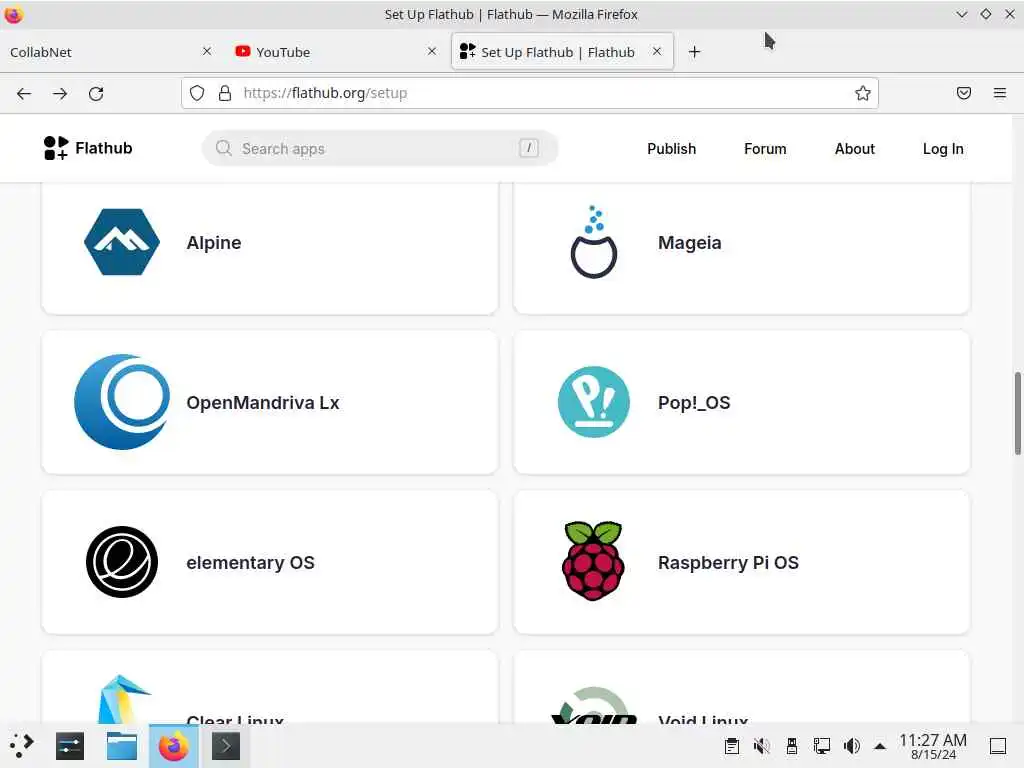
Task: Open Alpine setup instructions
Action: (x=270, y=248)
